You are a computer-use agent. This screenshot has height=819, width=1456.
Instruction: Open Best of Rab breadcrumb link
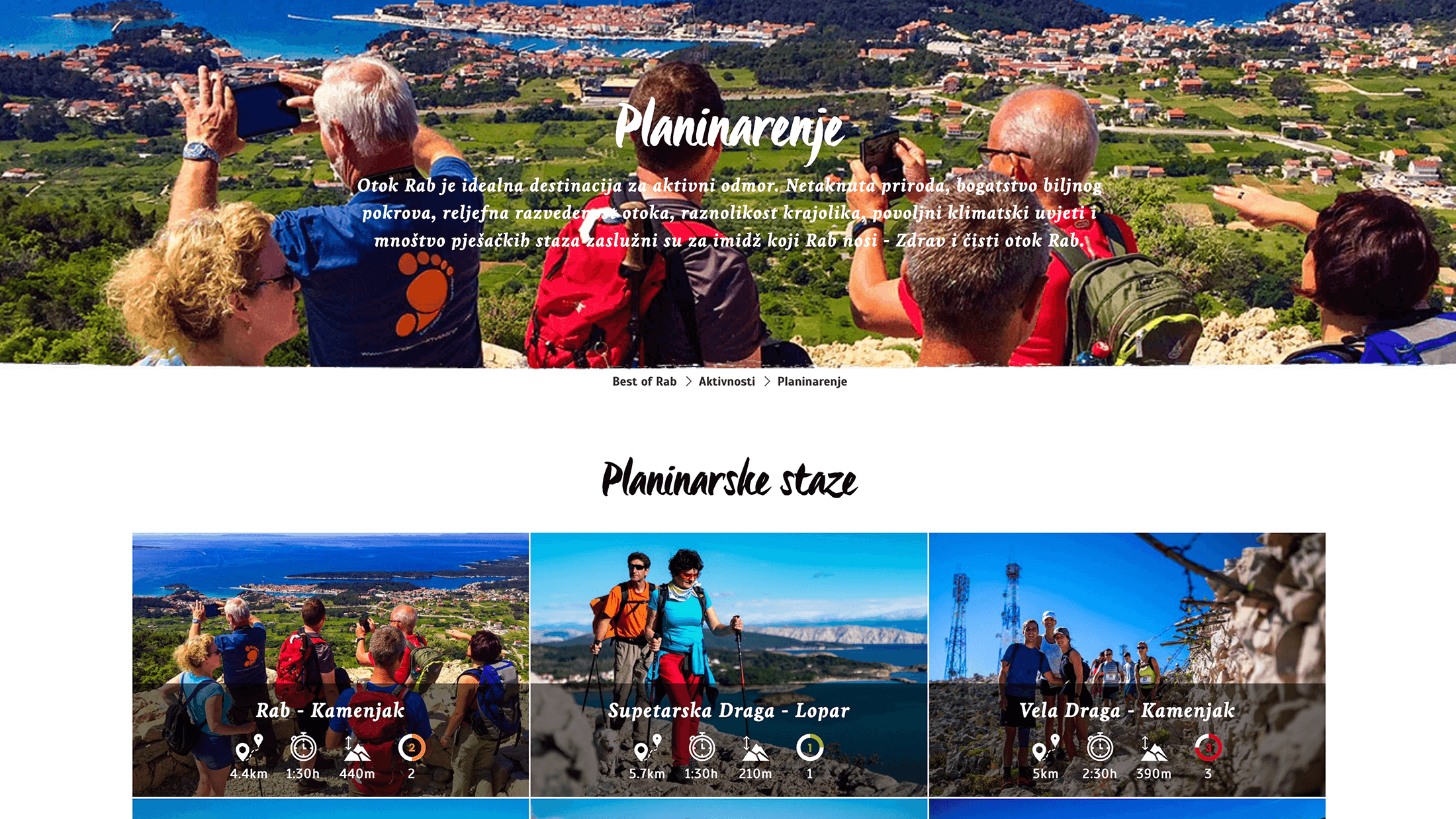(644, 382)
